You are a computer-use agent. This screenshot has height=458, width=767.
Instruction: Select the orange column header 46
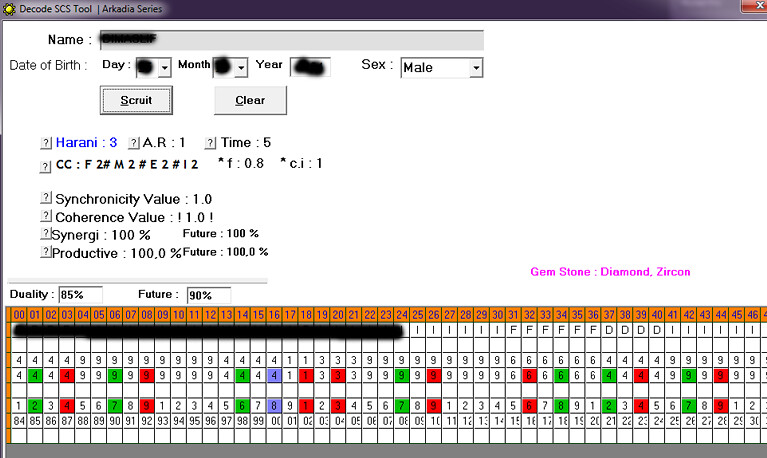point(753,315)
